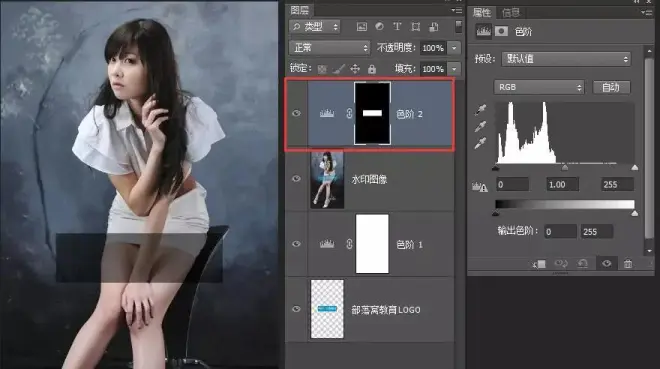Open the 预设 默认值 preset dropdown

tap(566, 59)
